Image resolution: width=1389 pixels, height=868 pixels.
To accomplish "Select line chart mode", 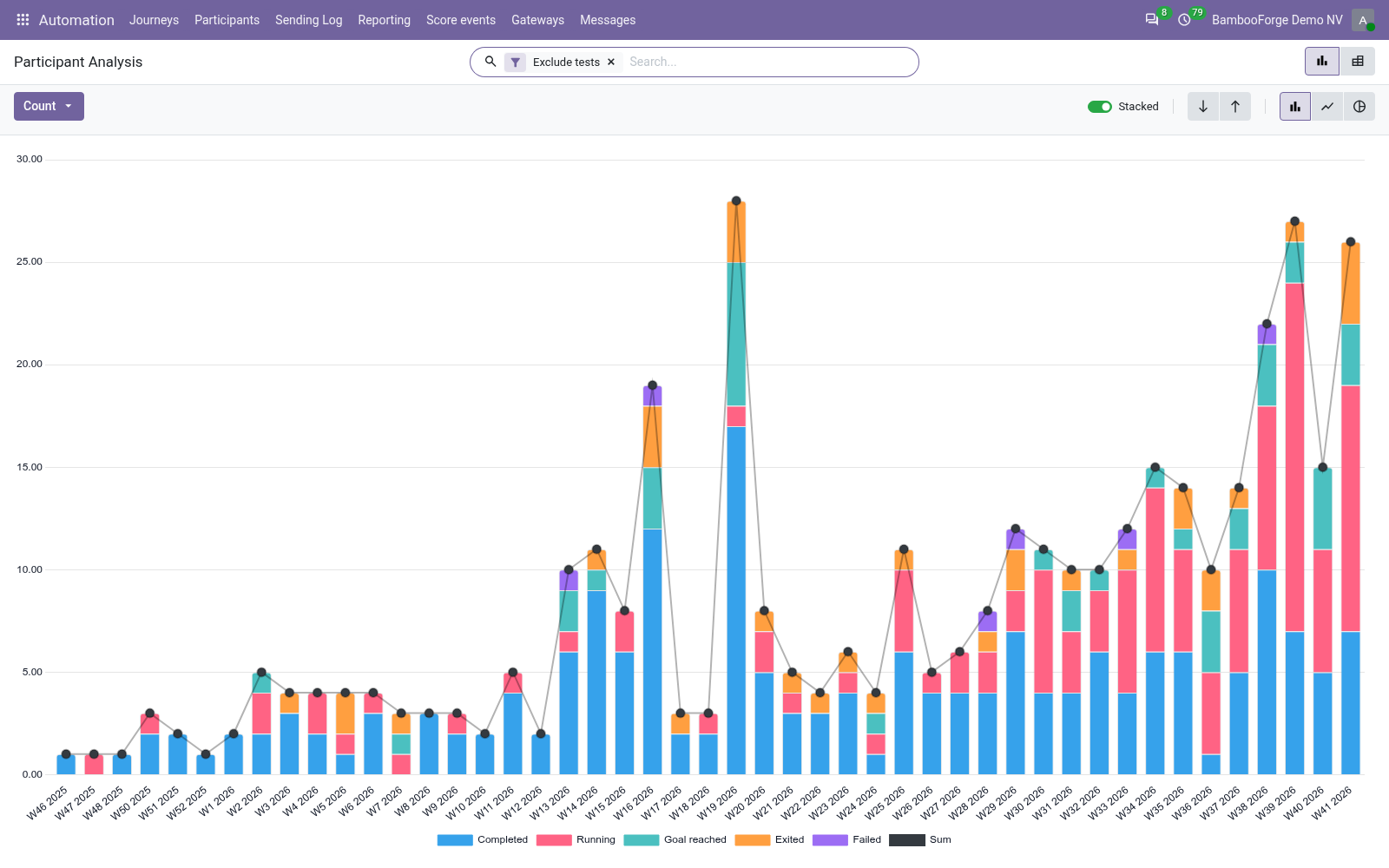I will coord(1327,107).
